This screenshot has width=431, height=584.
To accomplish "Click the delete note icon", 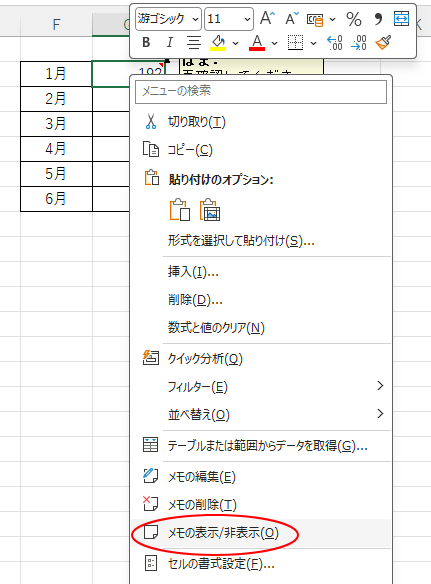I will click(x=150, y=504).
